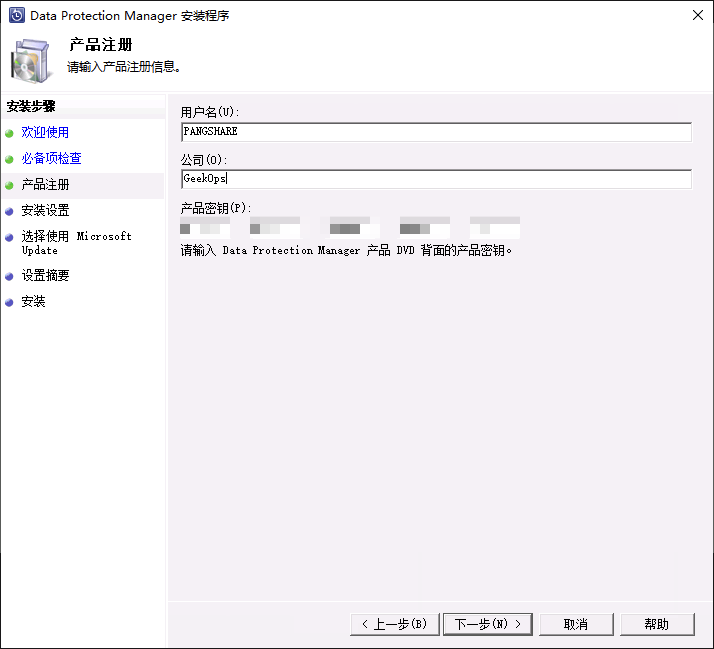Click the 用户名(U): label
The image size is (714, 649).
tap(210, 112)
